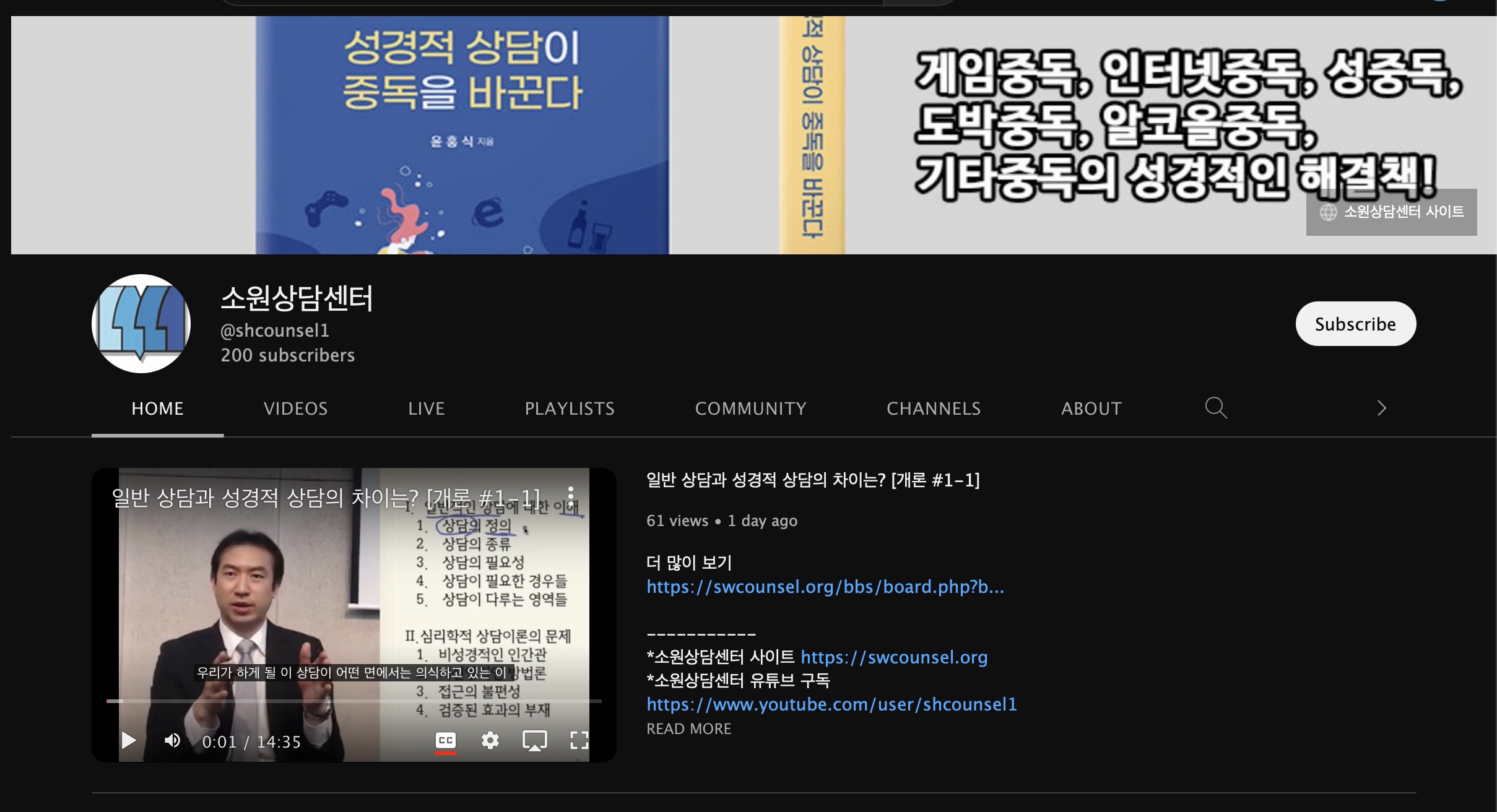Show more tabs with right chevron
The image size is (1497, 812).
point(1381,408)
